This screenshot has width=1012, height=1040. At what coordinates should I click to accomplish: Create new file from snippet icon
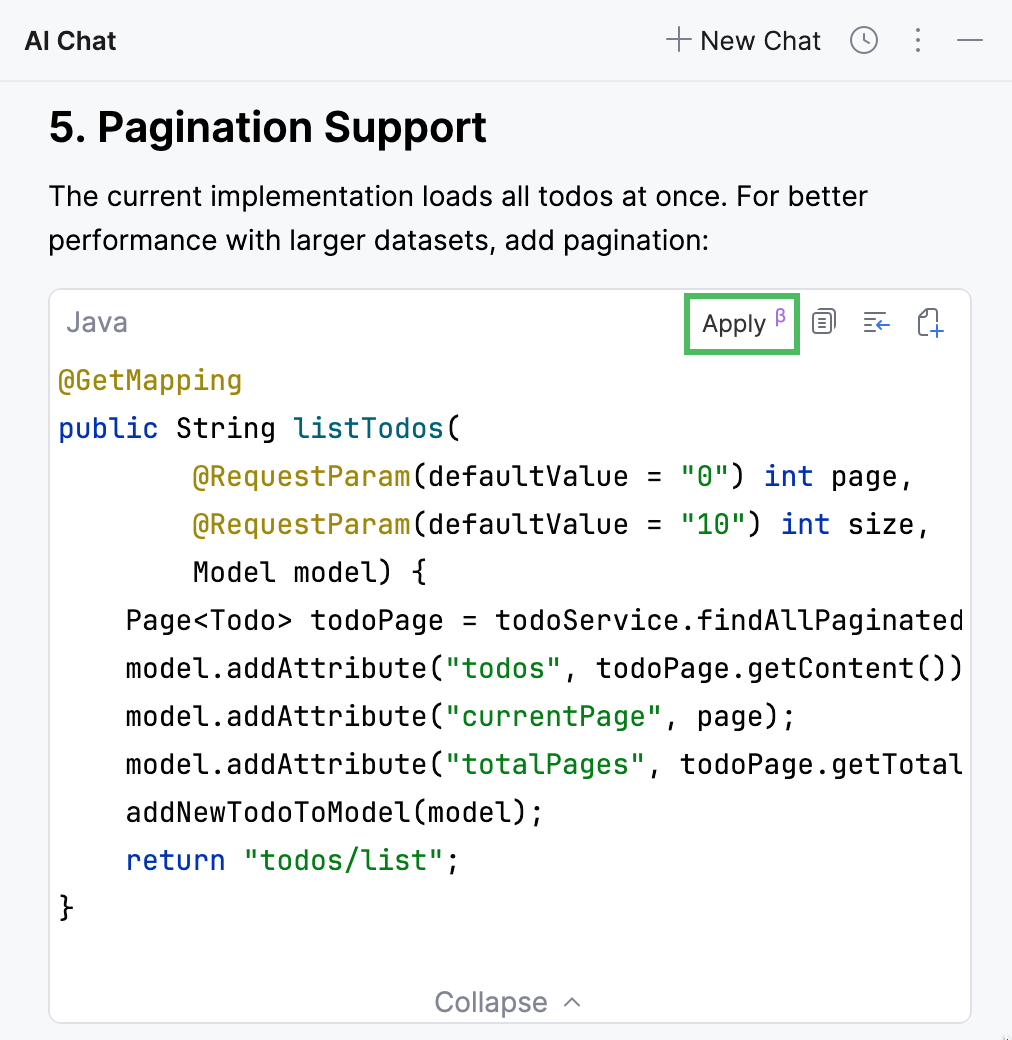tap(930, 322)
